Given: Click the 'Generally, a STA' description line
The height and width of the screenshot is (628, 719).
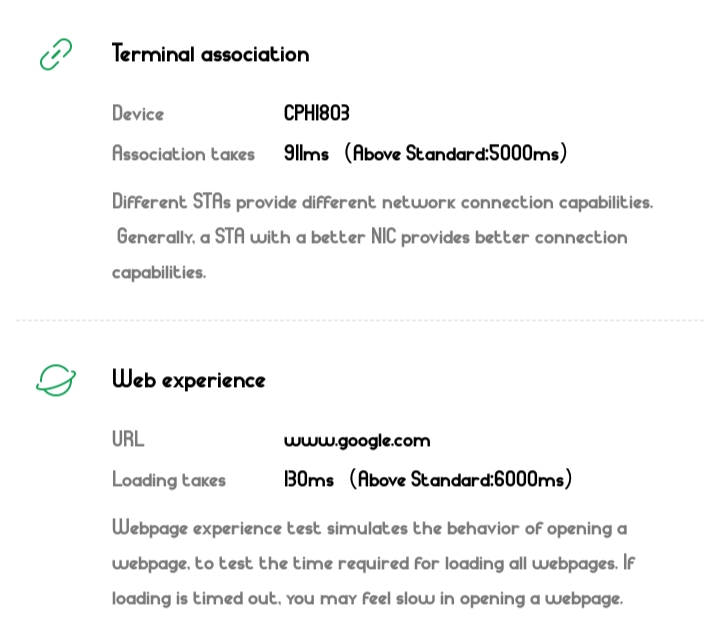Looking at the screenshot, I should (x=372, y=237).
